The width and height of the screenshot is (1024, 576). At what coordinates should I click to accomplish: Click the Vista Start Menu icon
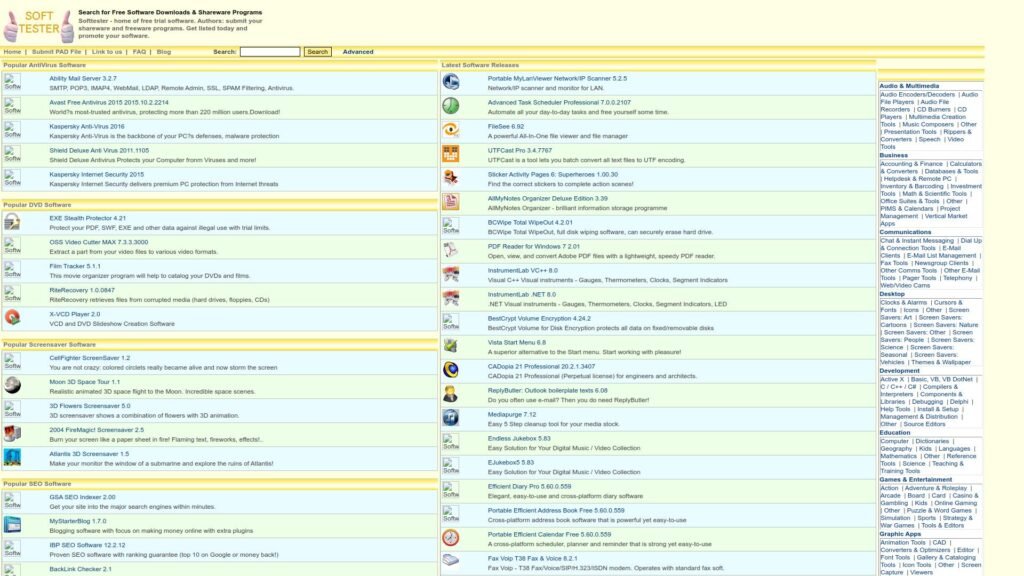[x=451, y=346]
